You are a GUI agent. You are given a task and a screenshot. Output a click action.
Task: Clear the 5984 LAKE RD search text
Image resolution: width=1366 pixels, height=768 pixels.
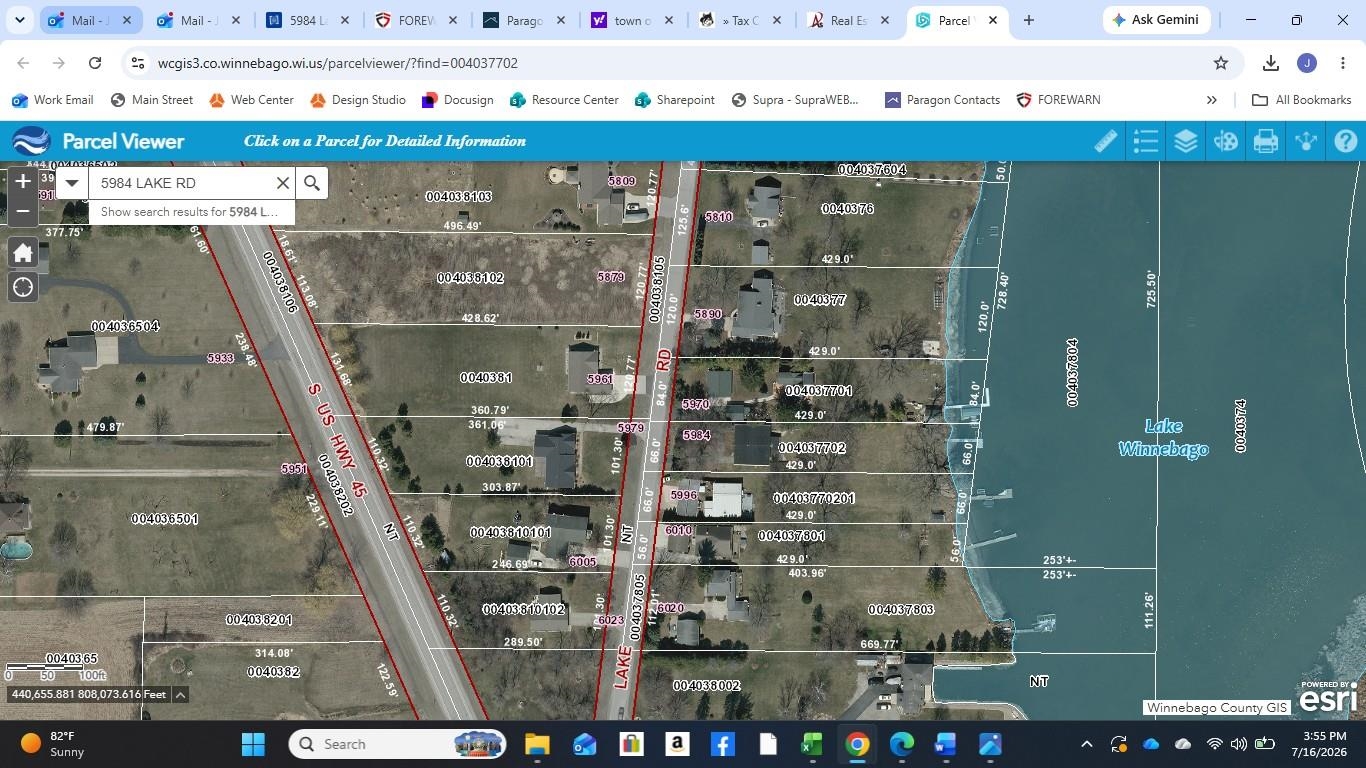pos(283,183)
